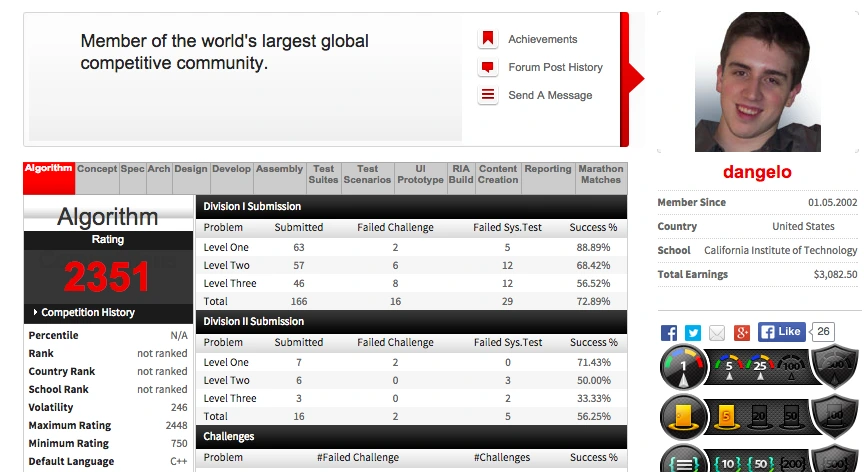Click the gauge badge showing 1
This screenshot has height=472, width=864.
point(683,367)
